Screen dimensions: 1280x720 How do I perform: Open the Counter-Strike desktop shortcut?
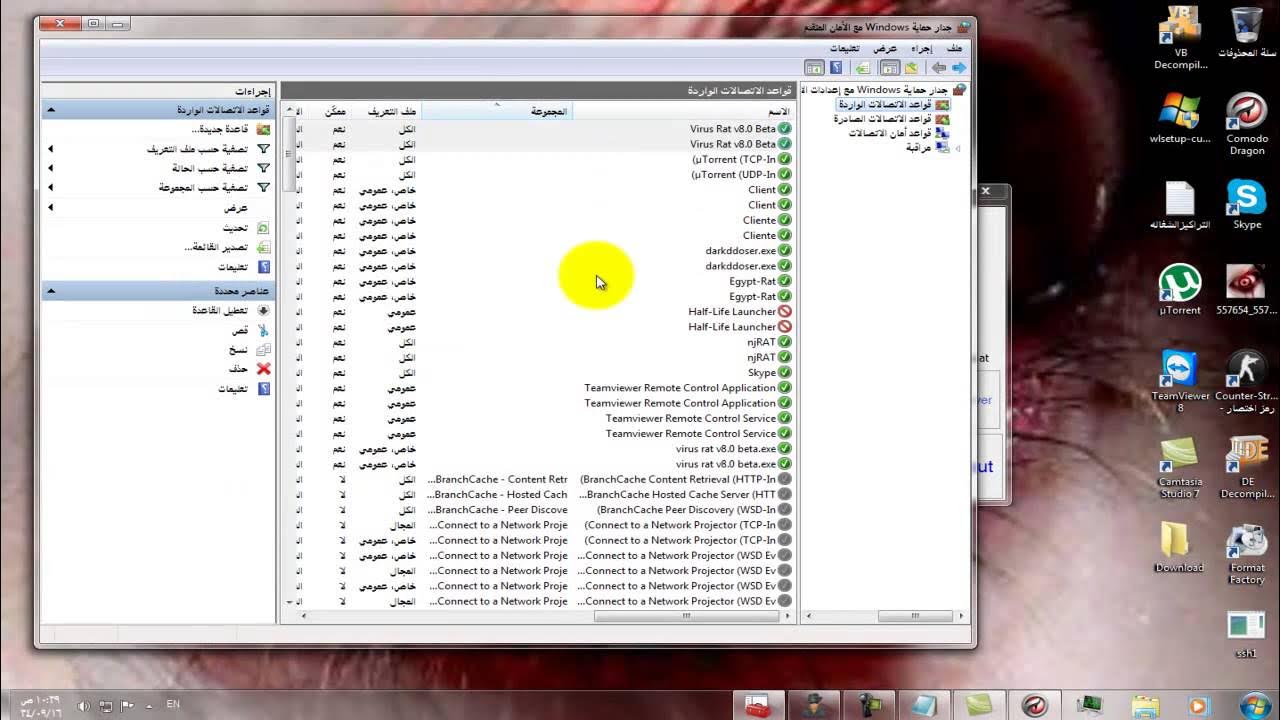point(1246,381)
